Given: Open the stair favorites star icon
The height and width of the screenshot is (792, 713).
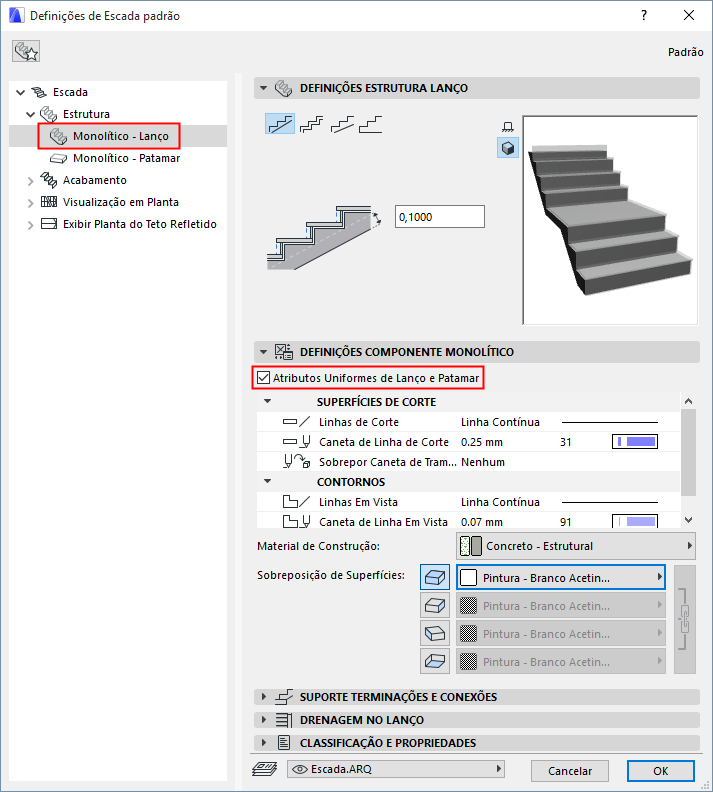Looking at the screenshot, I should [x=26, y=52].
